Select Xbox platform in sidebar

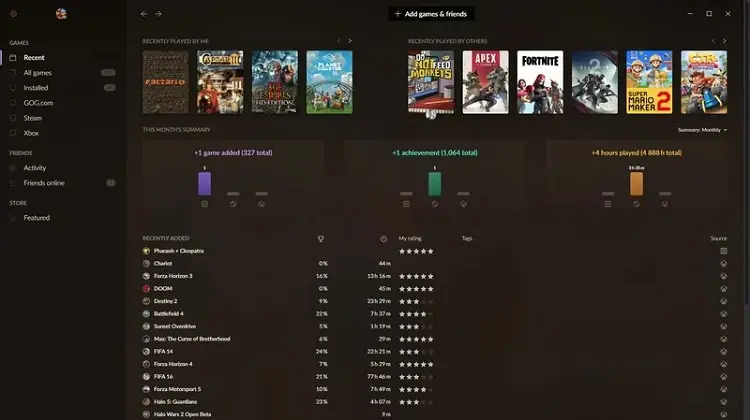click(x=31, y=133)
